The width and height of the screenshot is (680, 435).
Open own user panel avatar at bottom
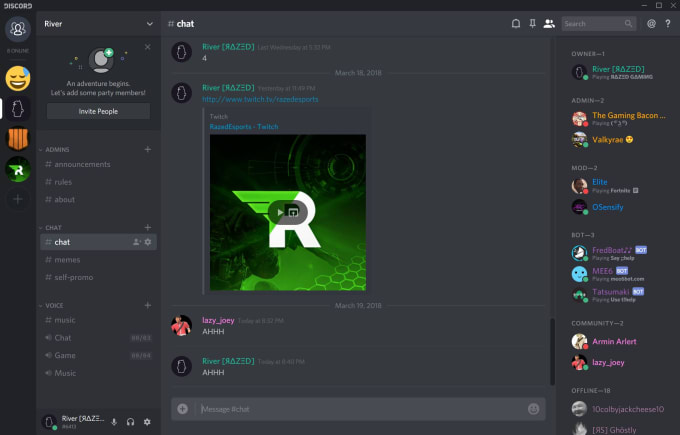49,422
